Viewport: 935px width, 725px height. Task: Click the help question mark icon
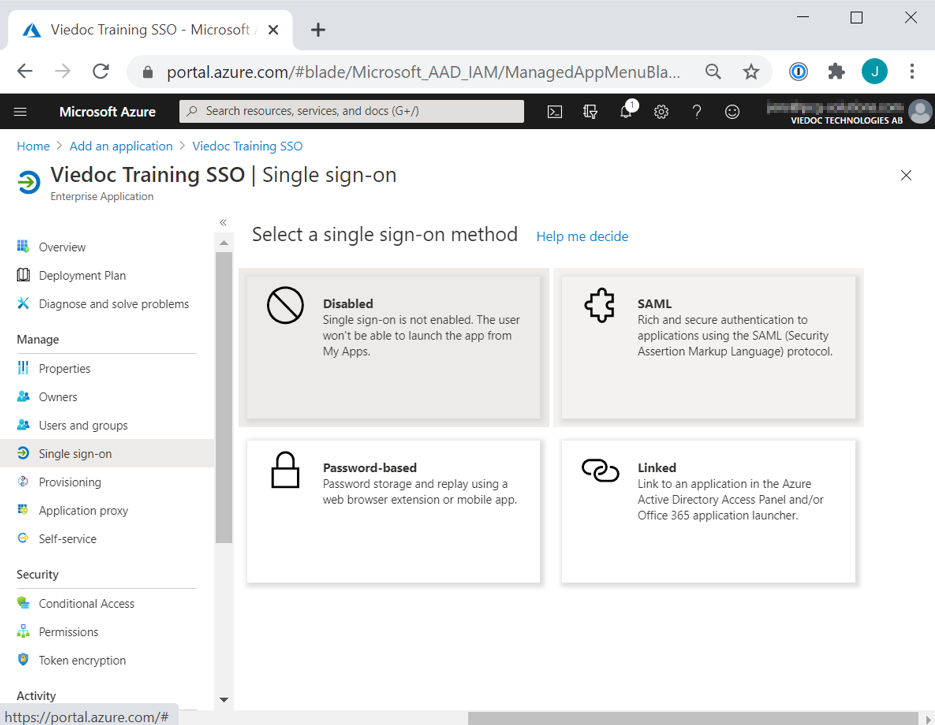tap(697, 112)
